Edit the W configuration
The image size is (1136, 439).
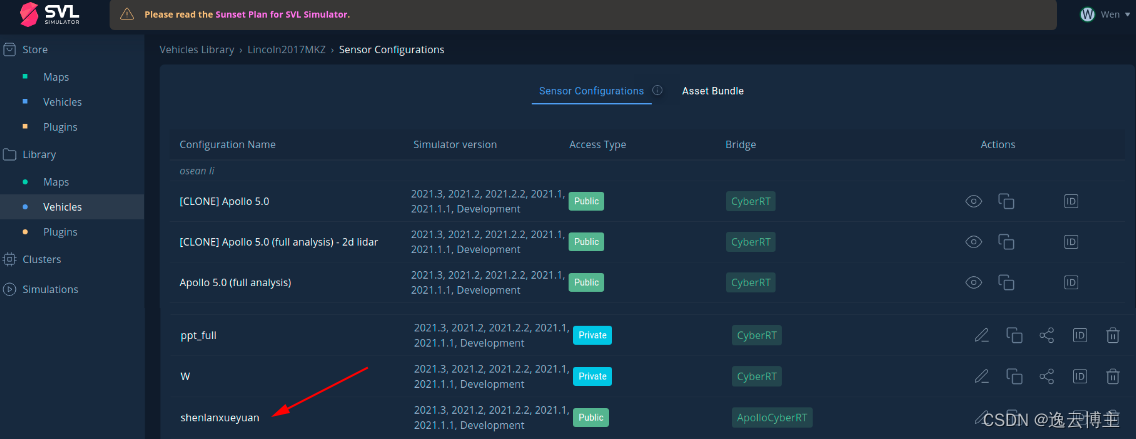pos(982,376)
